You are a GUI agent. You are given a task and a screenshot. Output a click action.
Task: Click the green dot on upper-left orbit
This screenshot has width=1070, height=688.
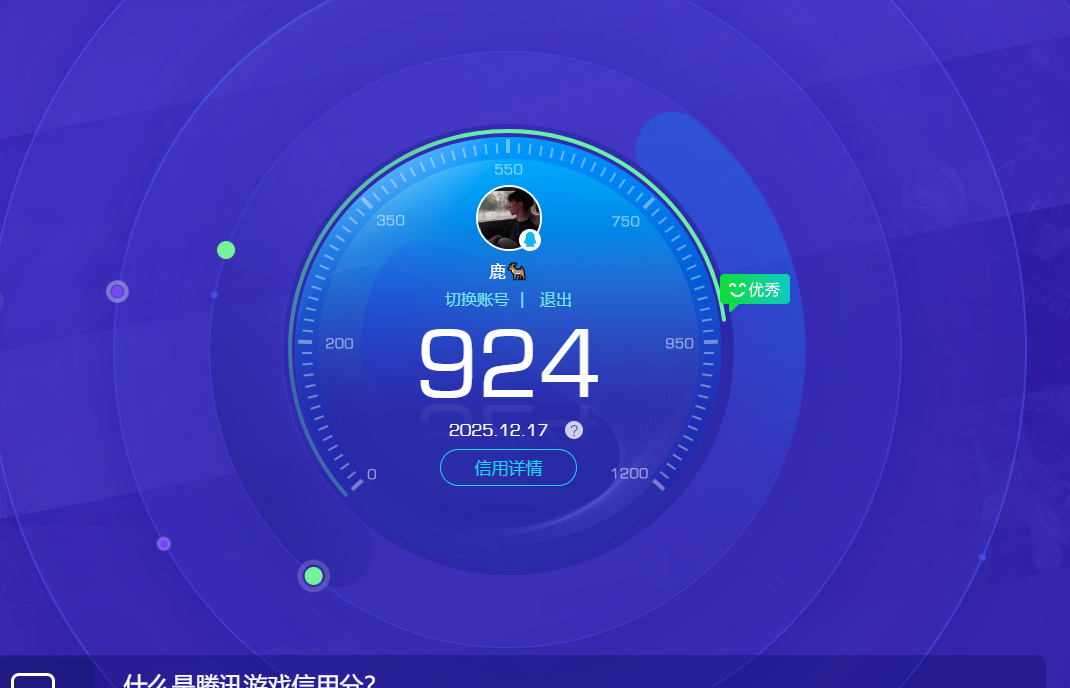[226, 250]
